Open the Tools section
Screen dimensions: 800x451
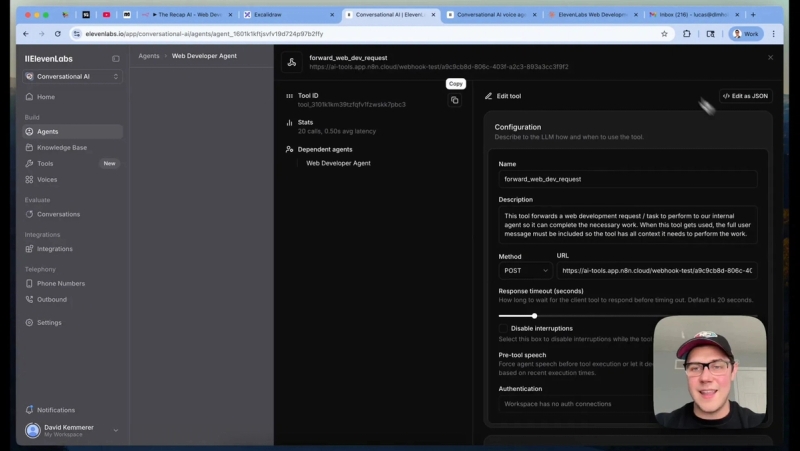[x=72, y=164]
